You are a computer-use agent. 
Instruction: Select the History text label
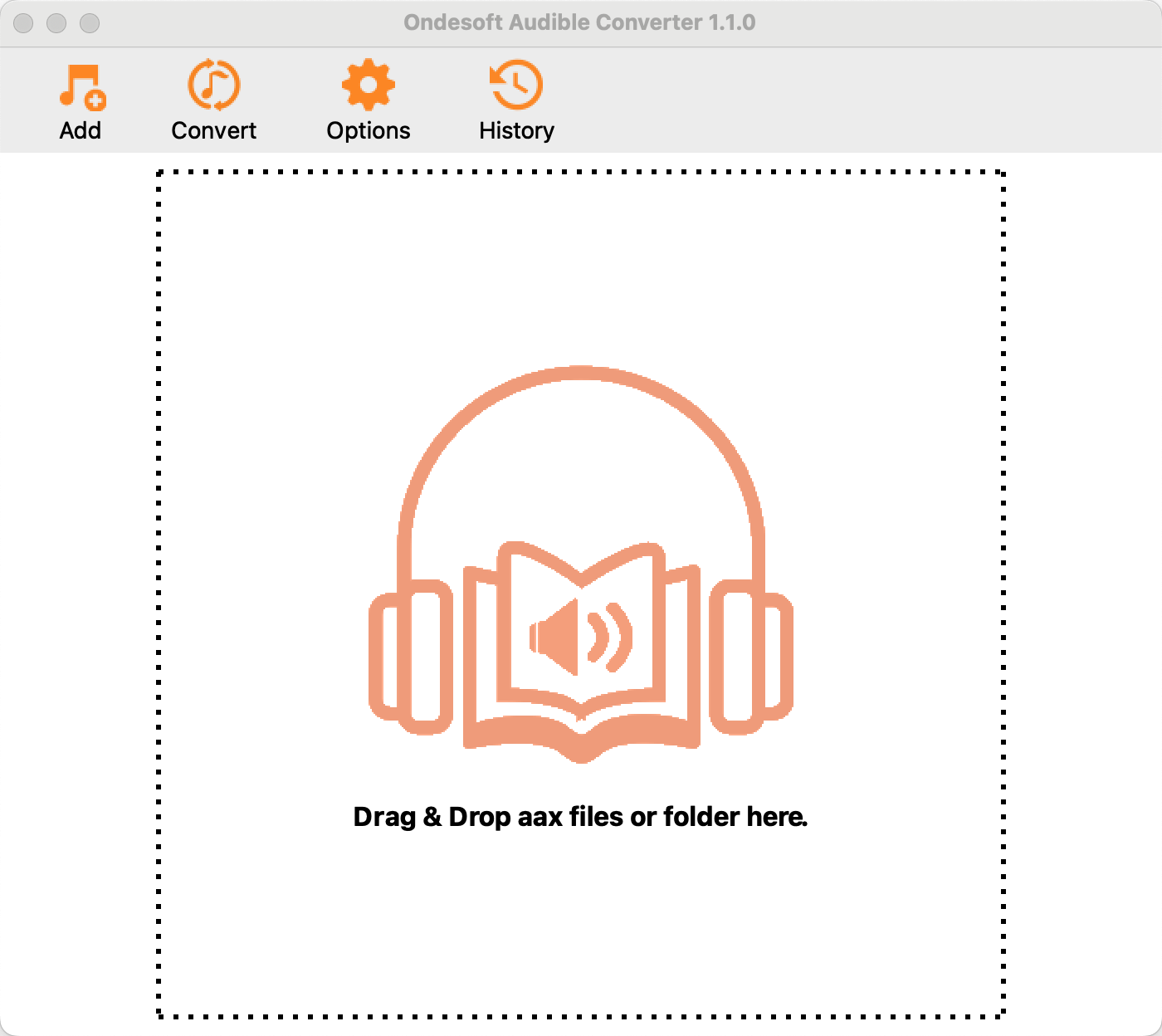(x=515, y=131)
